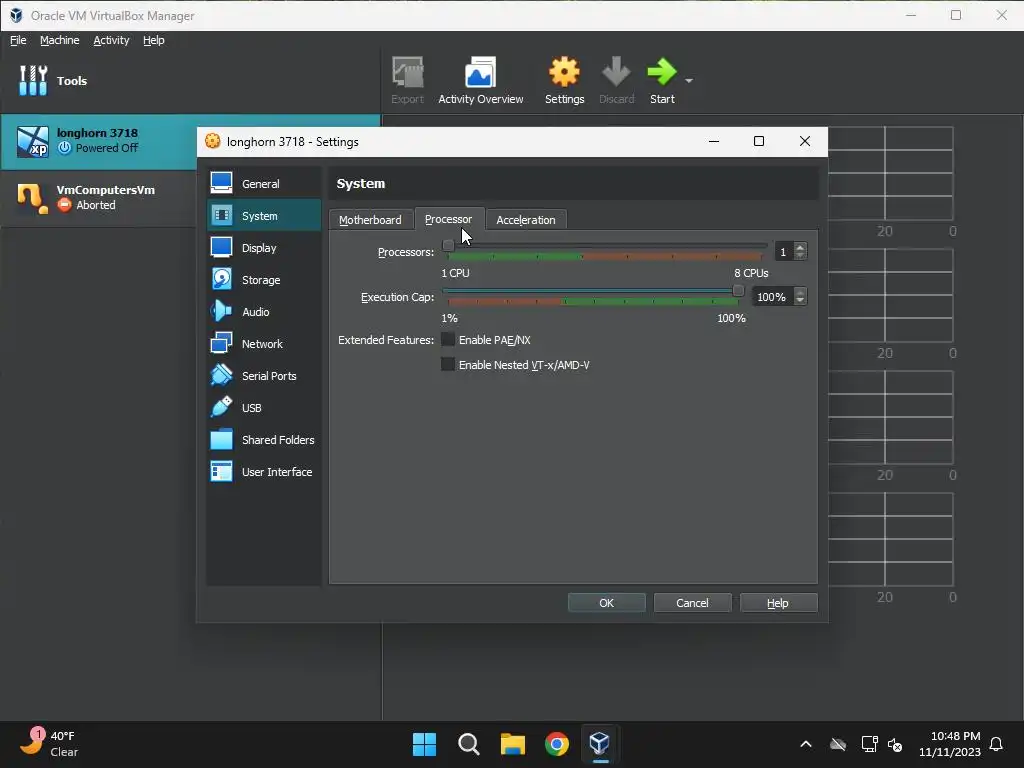The image size is (1024, 768).
Task: Open the Serial Ports settings category
Action: (264, 376)
